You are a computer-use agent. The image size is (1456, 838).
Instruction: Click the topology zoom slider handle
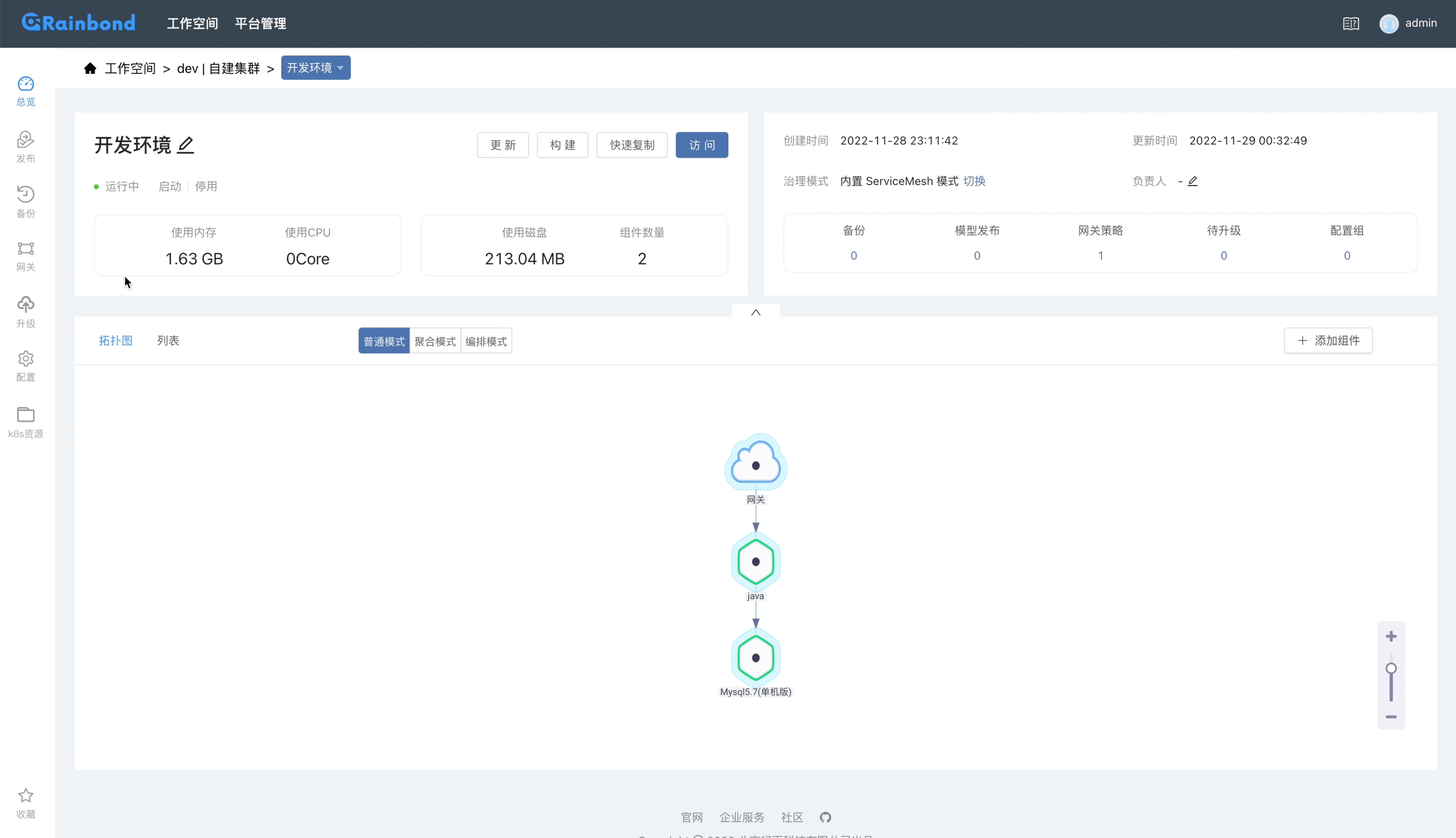pyautogui.click(x=1391, y=669)
